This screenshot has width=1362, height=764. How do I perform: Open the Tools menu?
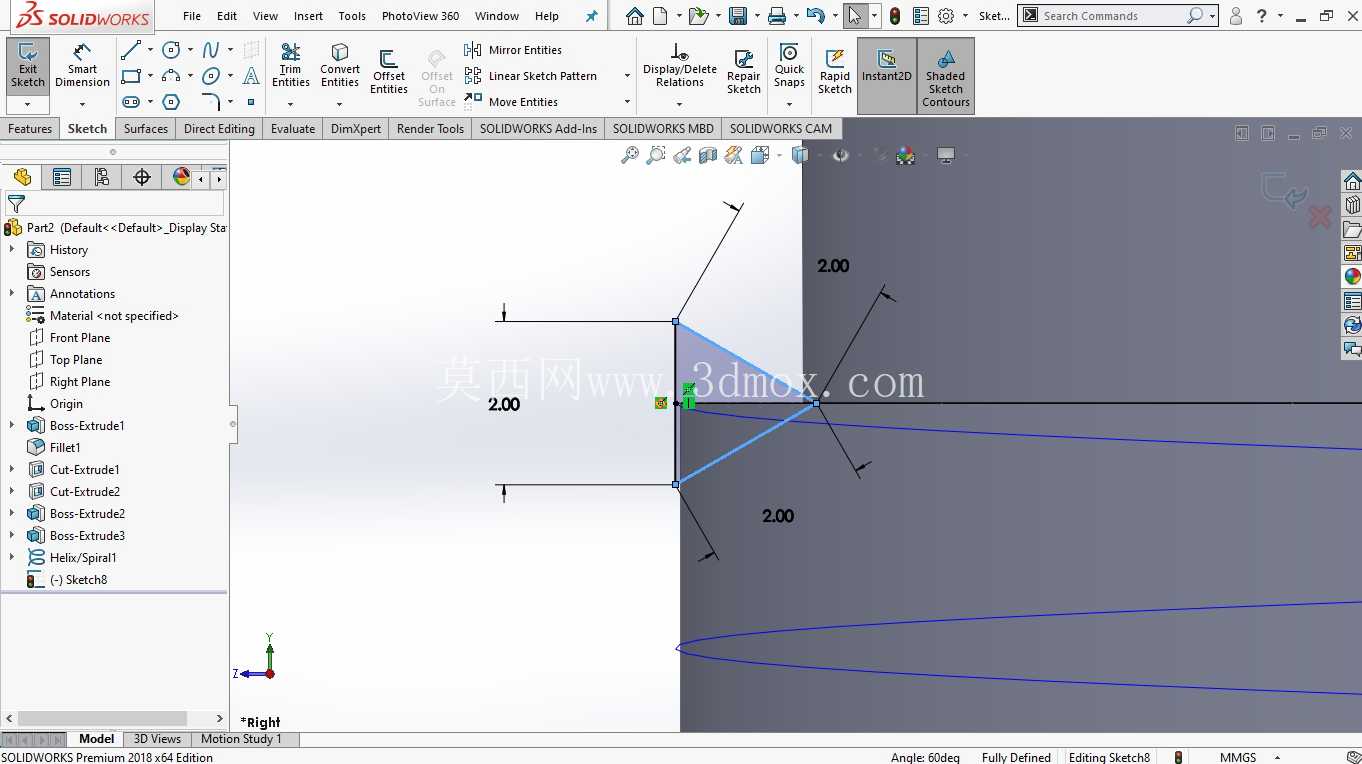[x=352, y=16]
